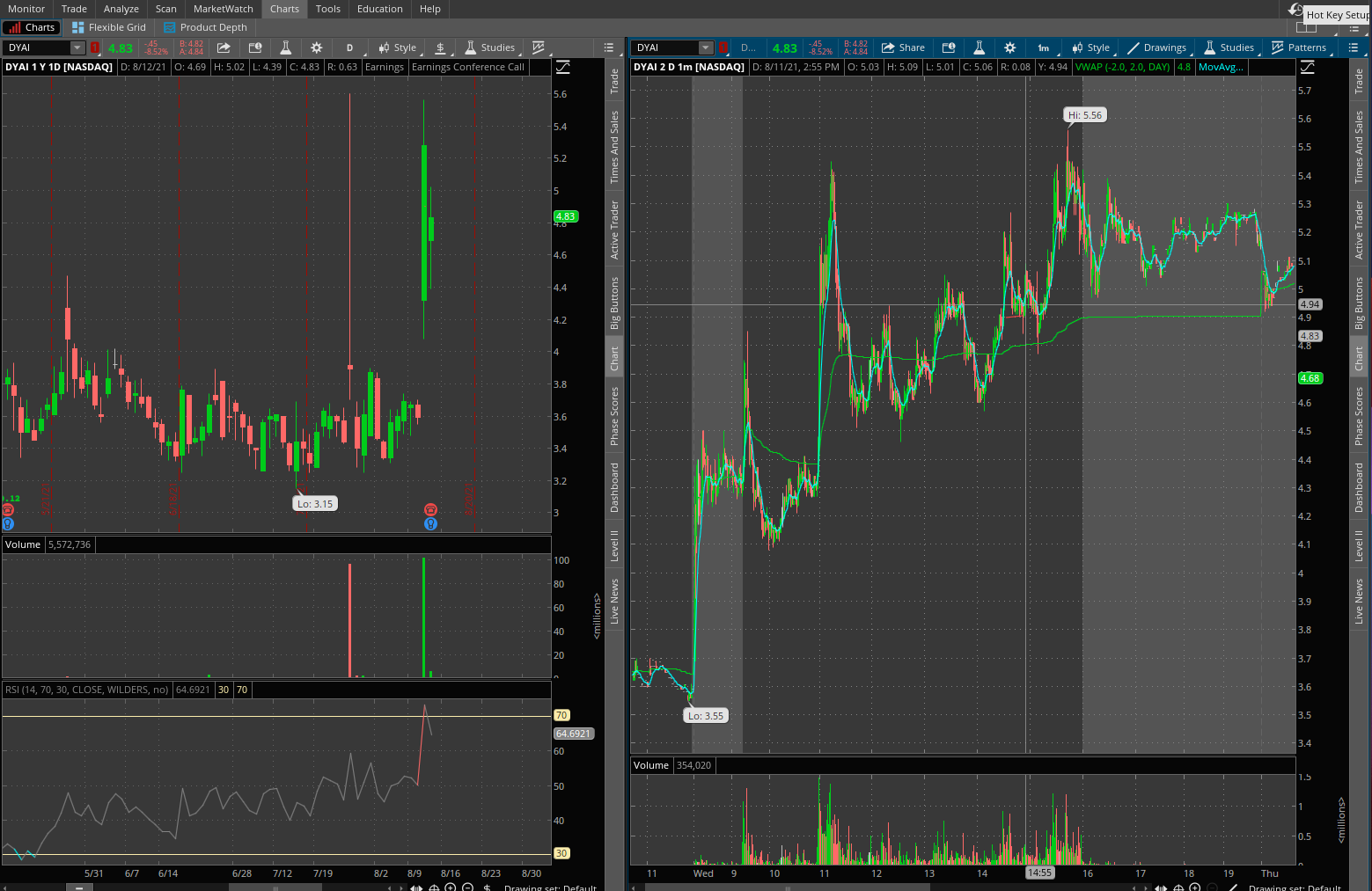Click the earnings phone icon near 8/9
1372x891 pixels.
[x=430, y=509]
